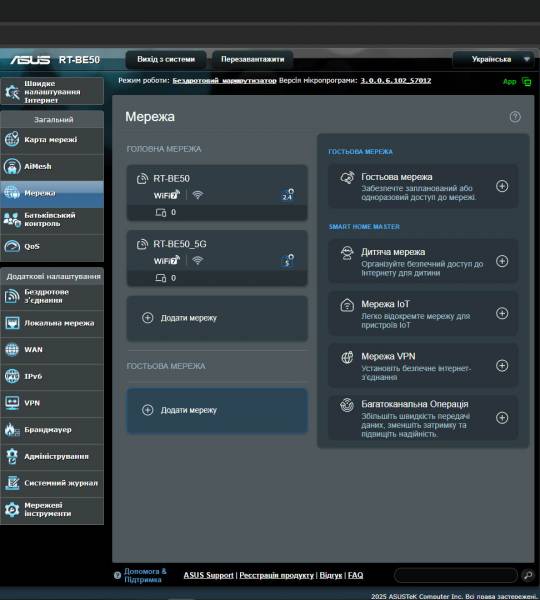Click the search magnifier icon in footer

[x=528, y=575]
